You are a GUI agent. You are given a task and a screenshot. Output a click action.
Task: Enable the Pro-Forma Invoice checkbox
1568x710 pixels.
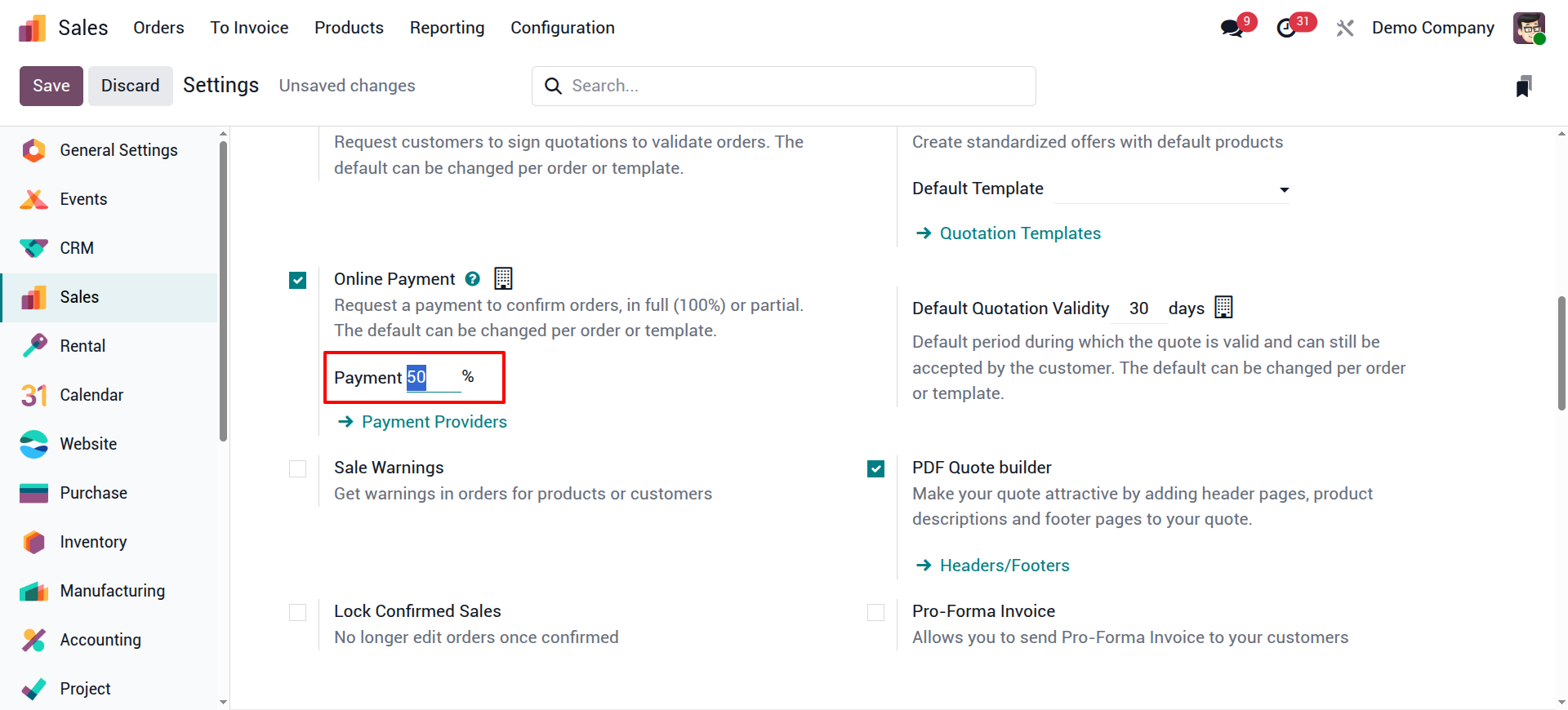coord(876,613)
